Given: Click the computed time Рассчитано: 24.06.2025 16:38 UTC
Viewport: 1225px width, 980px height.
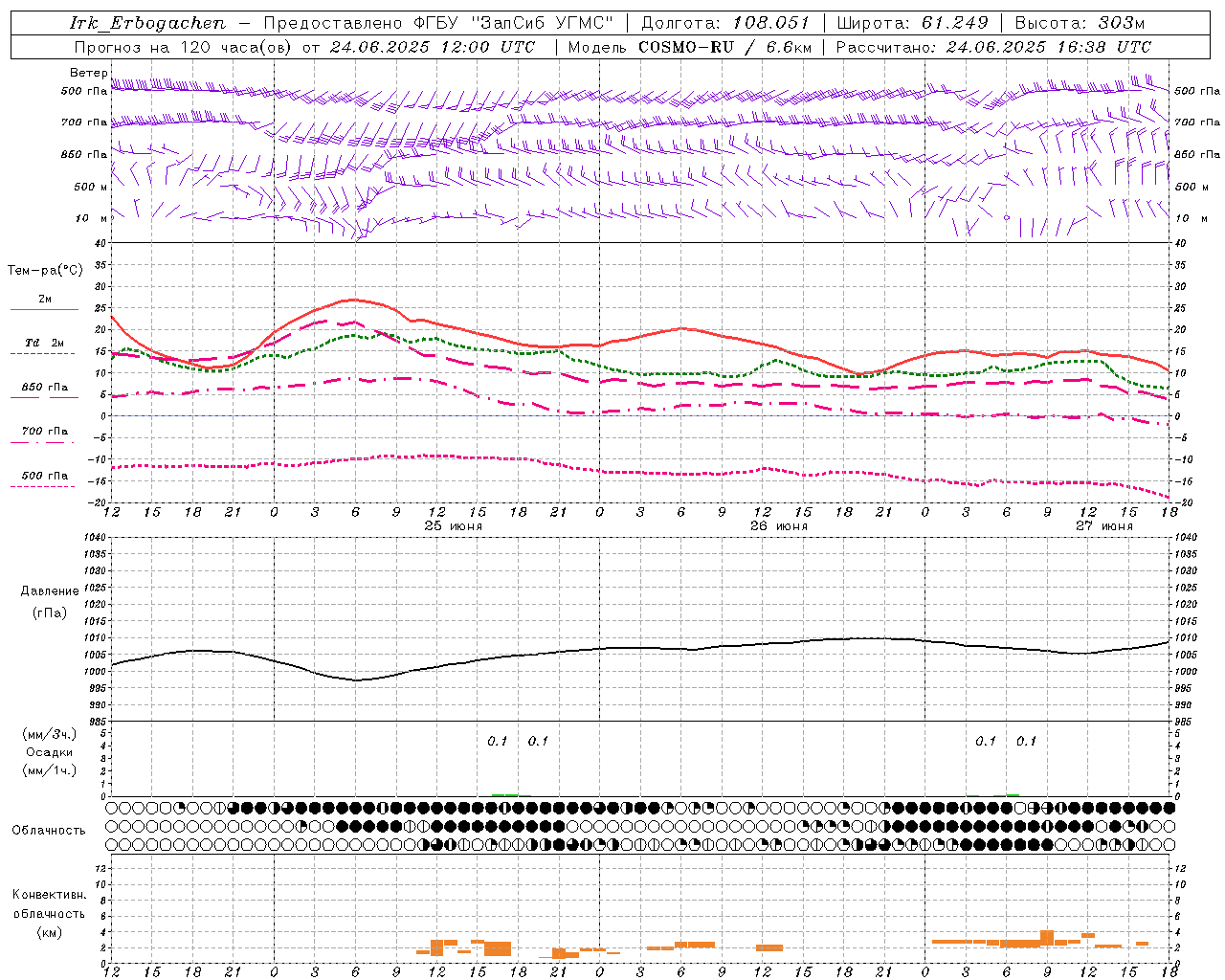Looking at the screenshot, I should pos(993,47).
